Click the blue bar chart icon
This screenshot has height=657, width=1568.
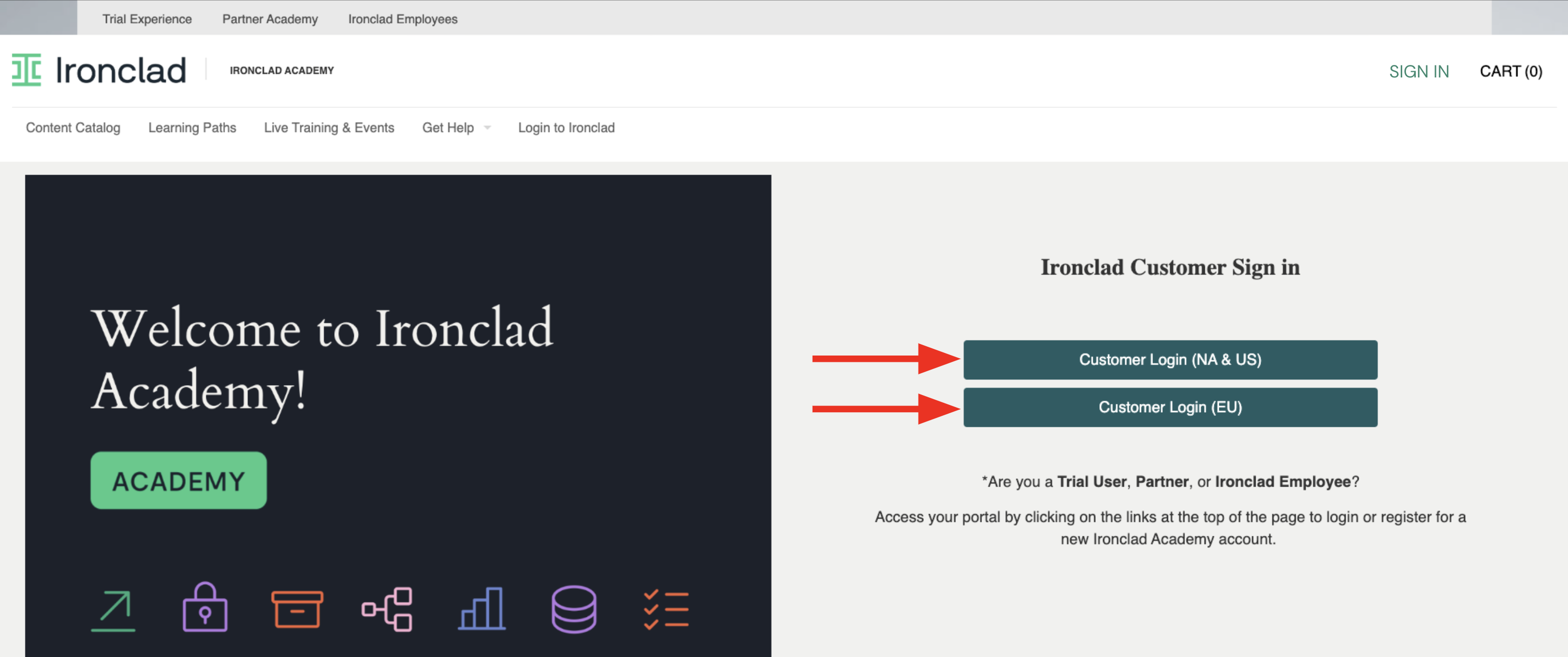pos(482,608)
